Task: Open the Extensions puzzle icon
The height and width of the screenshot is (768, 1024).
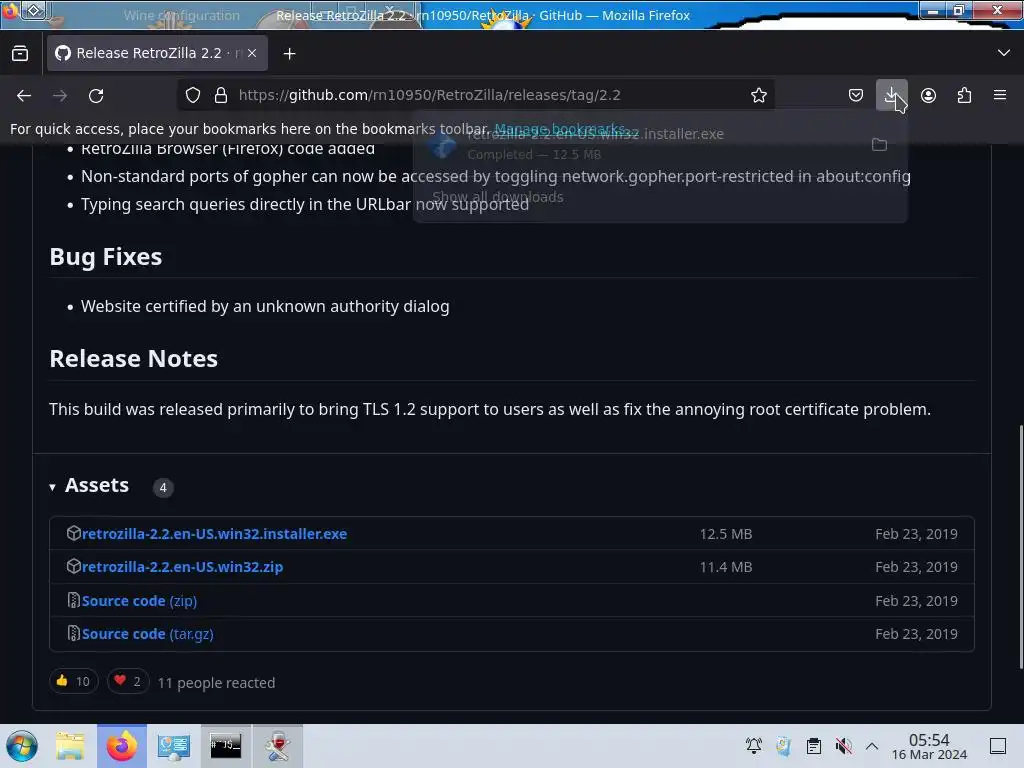Action: 964,95
